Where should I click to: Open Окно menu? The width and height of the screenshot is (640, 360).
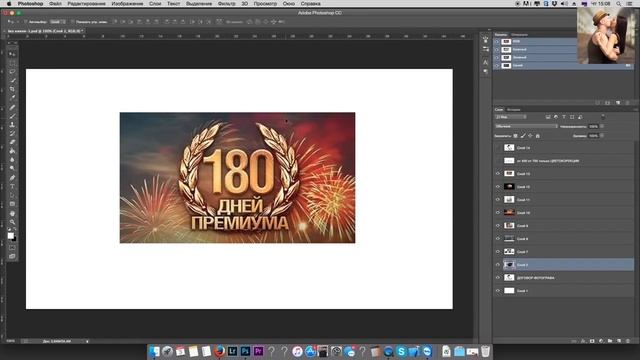point(289,3)
